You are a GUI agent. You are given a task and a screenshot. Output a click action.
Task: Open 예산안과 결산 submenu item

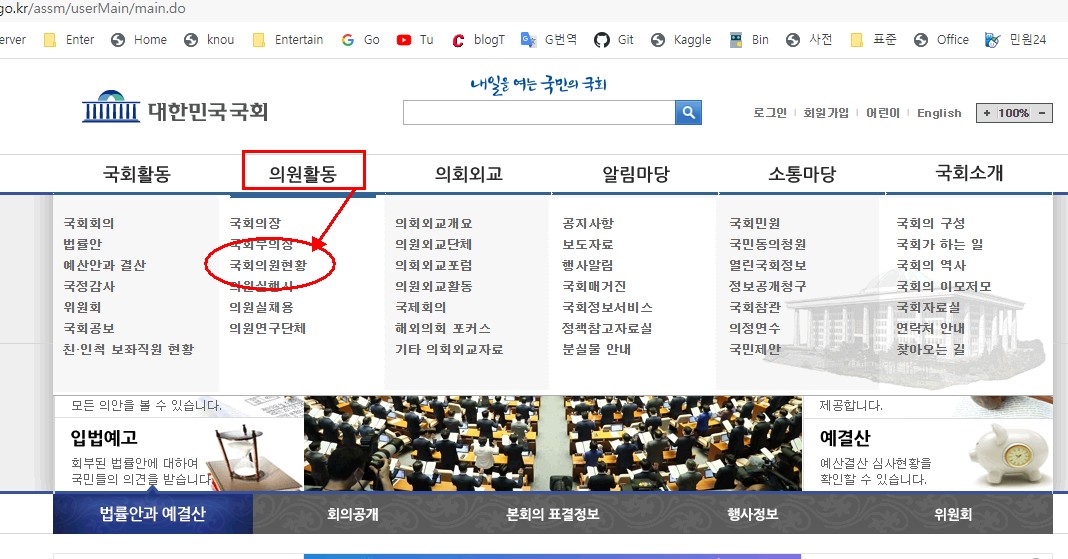104,265
